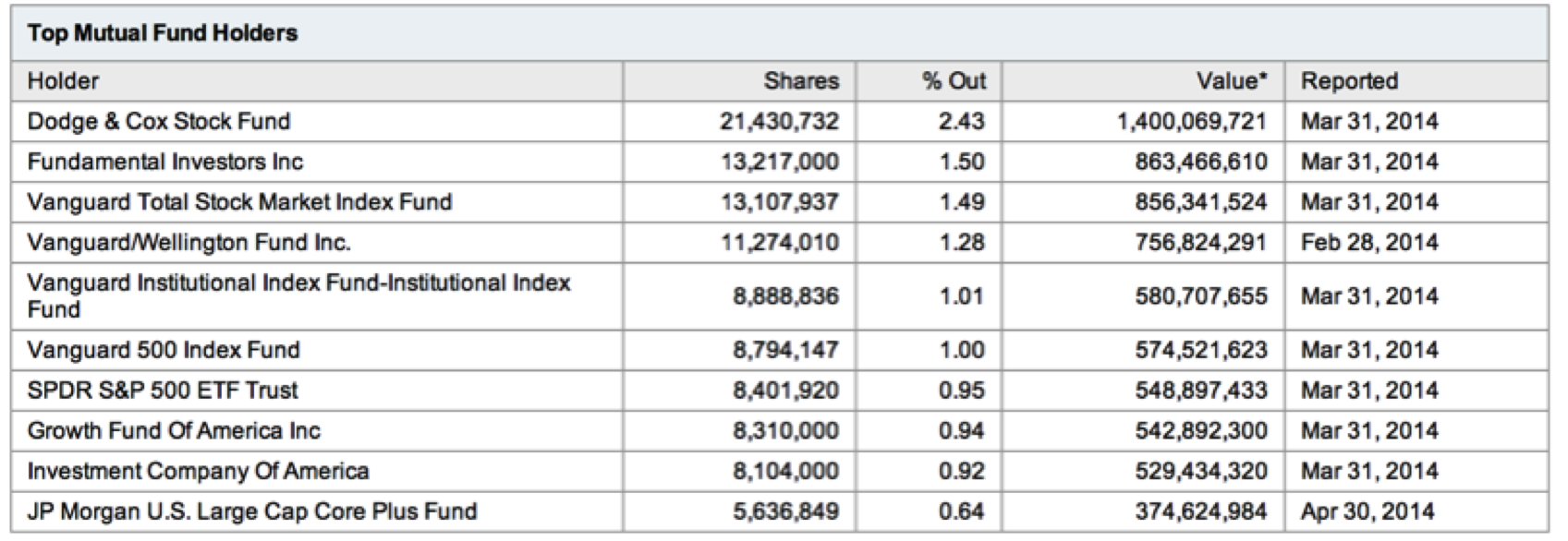Click the Value* column header
Image resolution: width=1568 pixels, height=541 pixels.
point(1232,81)
